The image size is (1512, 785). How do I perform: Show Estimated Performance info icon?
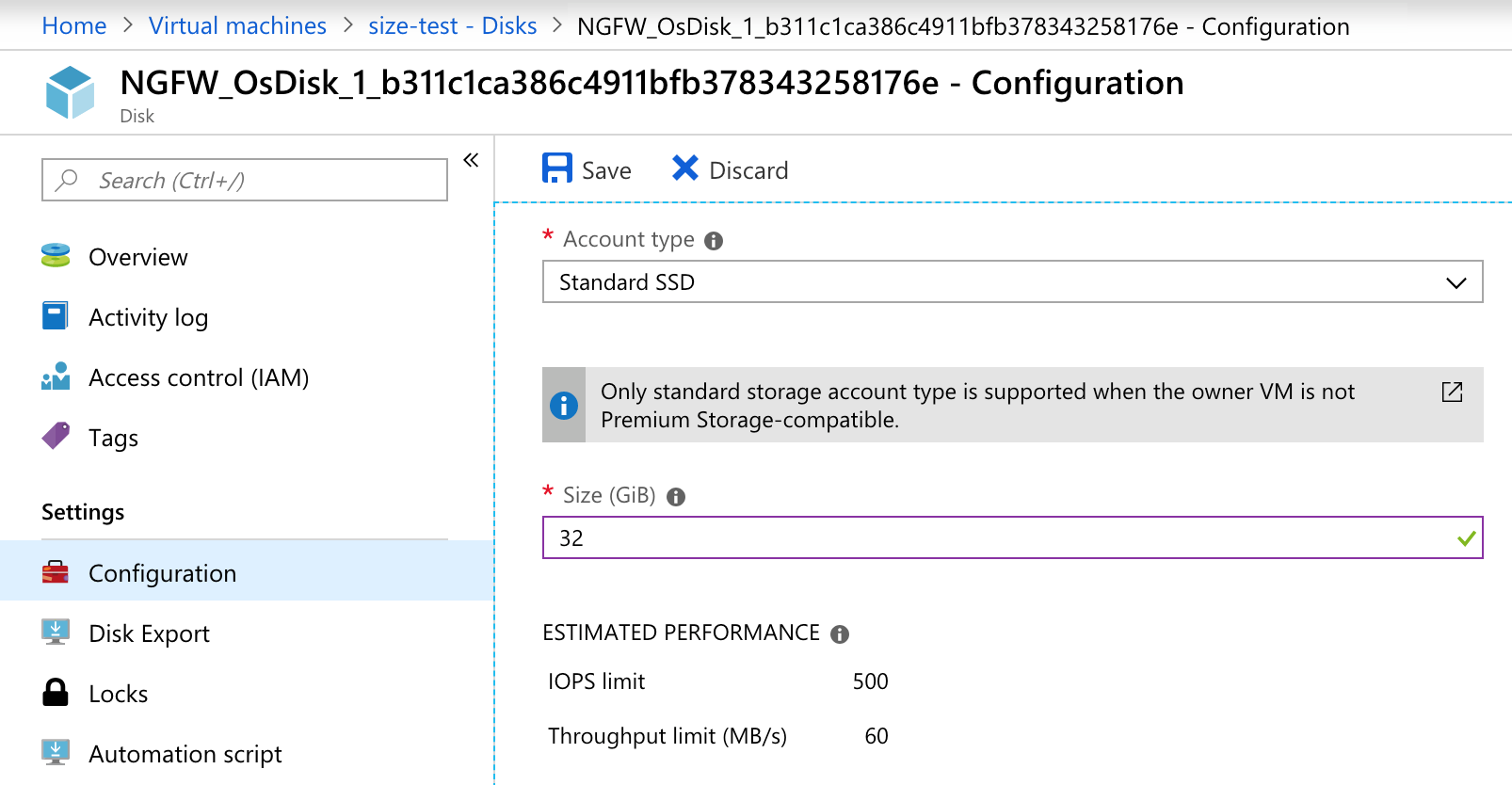840,634
